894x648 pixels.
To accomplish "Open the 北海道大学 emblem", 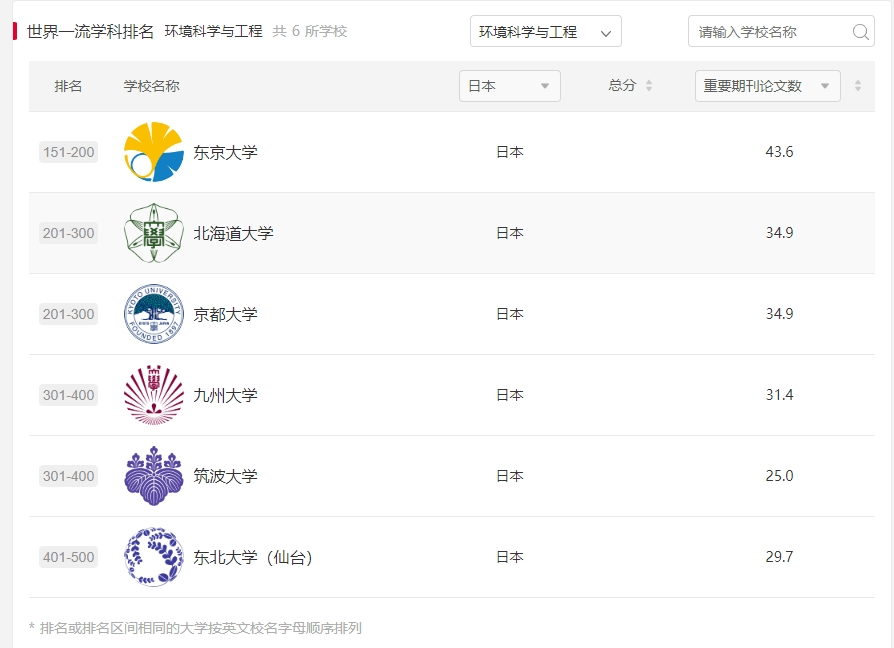I will [154, 233].
